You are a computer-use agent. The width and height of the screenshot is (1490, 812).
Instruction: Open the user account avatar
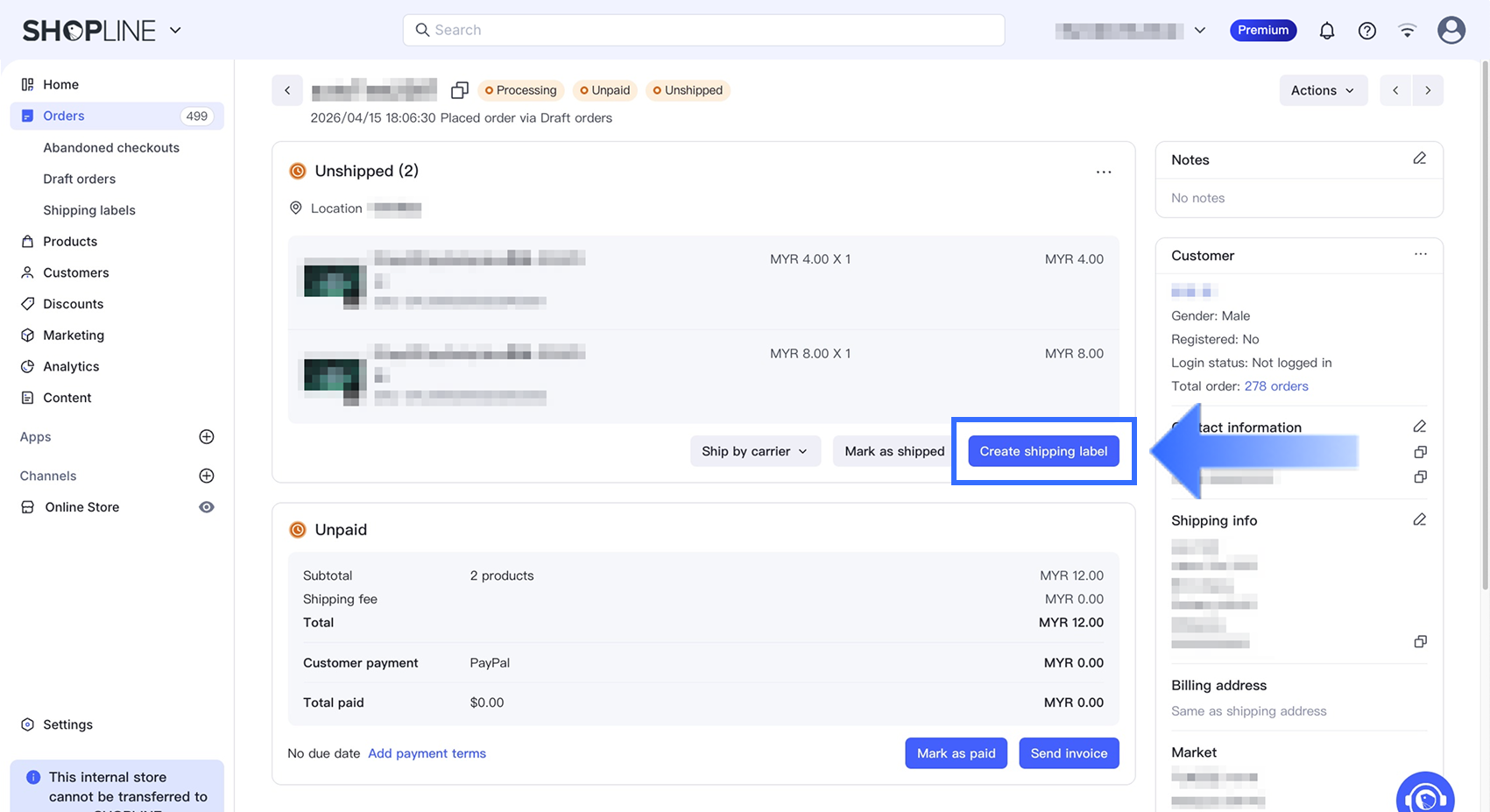click(1451, 31)
